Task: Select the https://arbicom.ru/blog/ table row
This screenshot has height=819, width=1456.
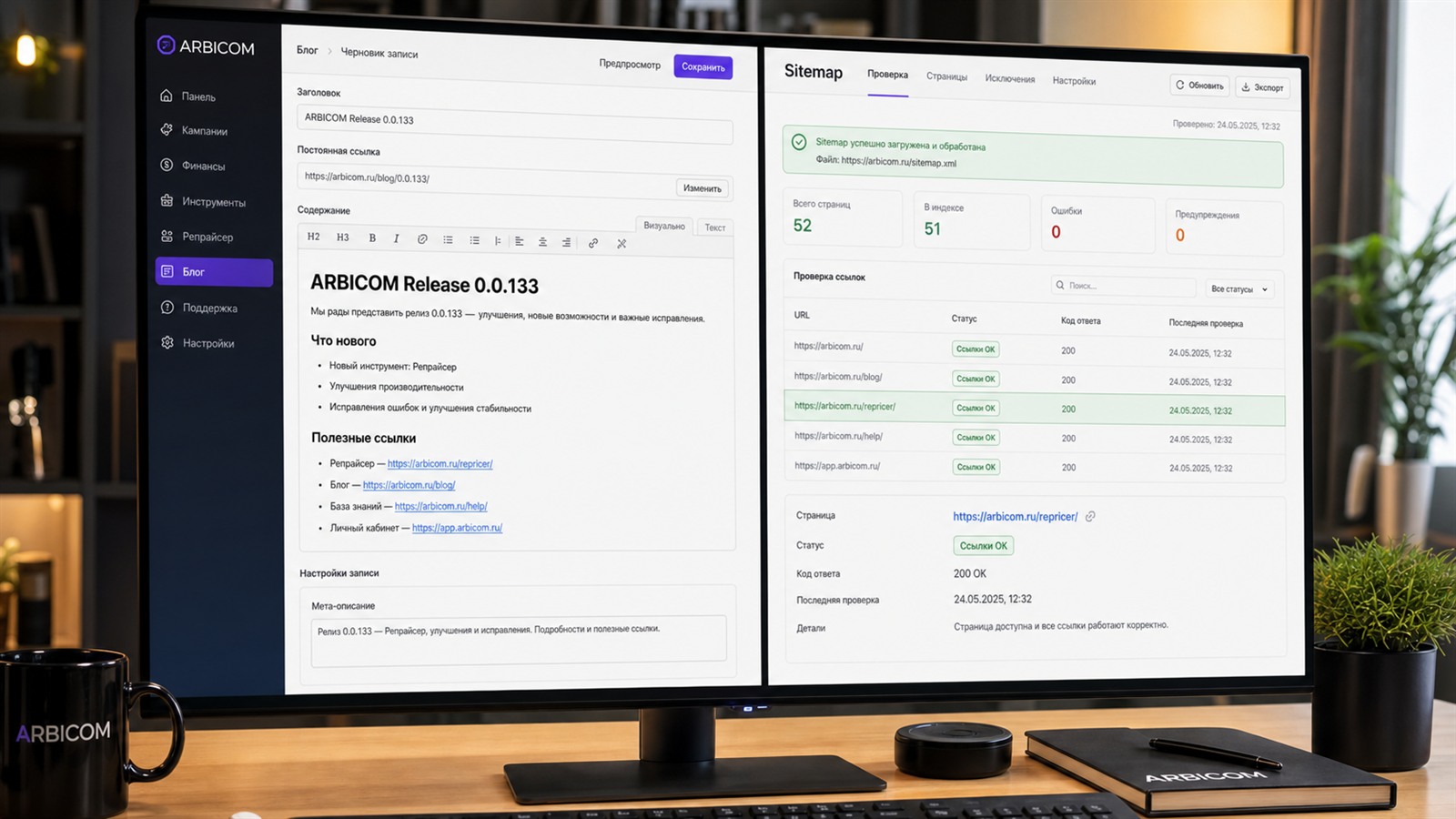Action: [x=1034, y=379]
